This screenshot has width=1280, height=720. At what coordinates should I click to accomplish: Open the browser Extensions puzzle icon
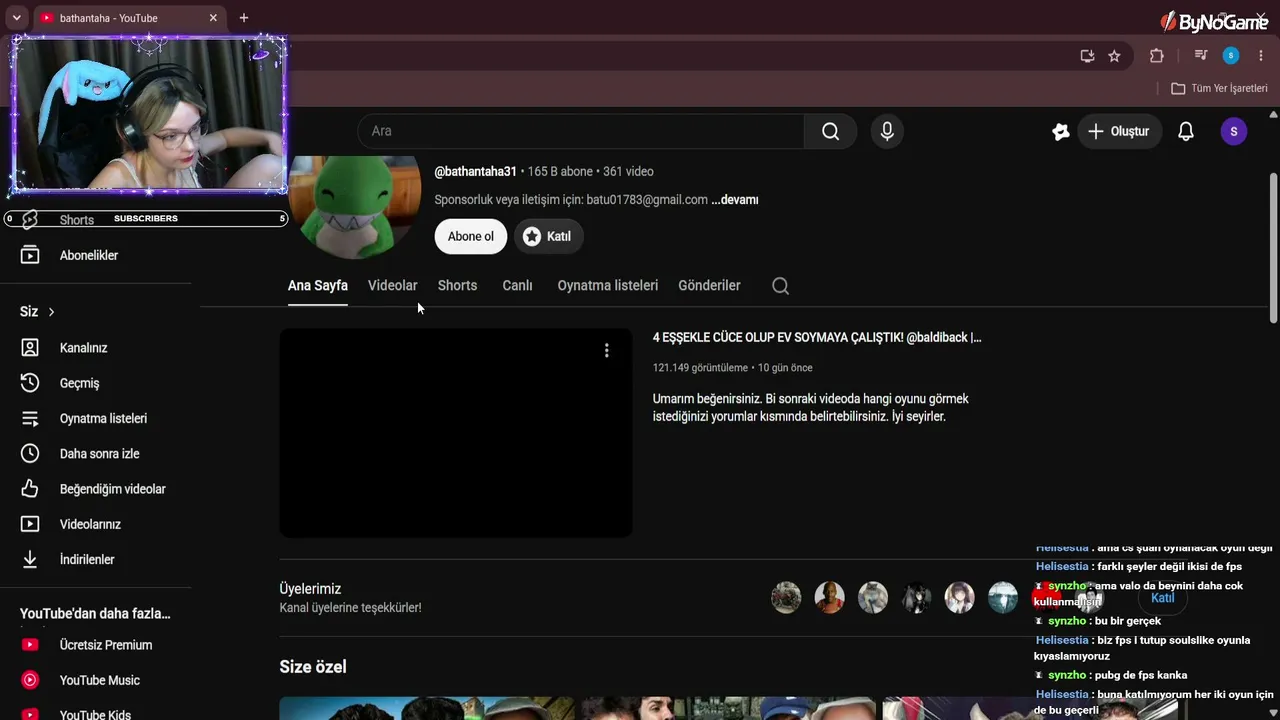point(1157,56)
